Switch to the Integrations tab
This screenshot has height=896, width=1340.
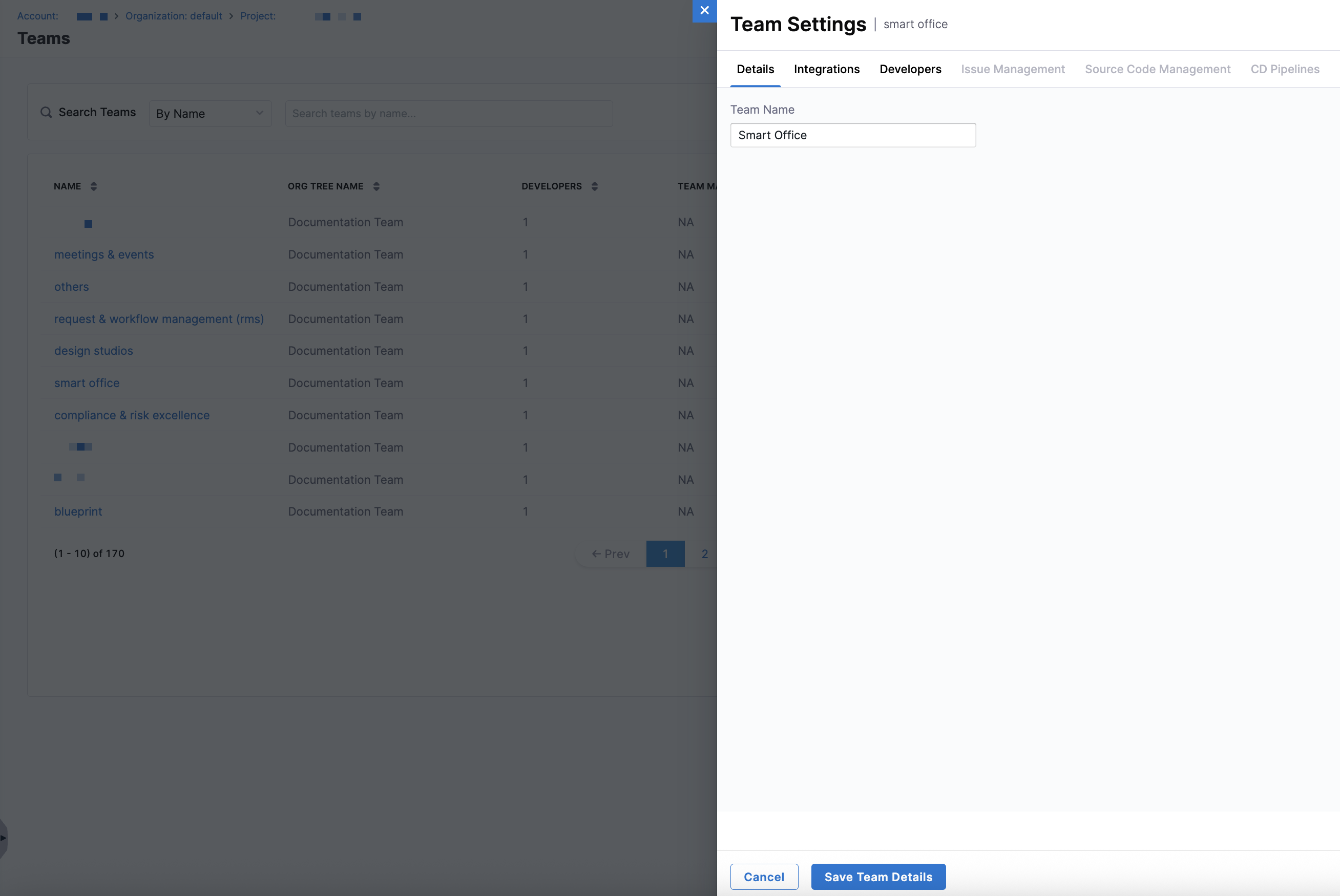tap(826, 69)
